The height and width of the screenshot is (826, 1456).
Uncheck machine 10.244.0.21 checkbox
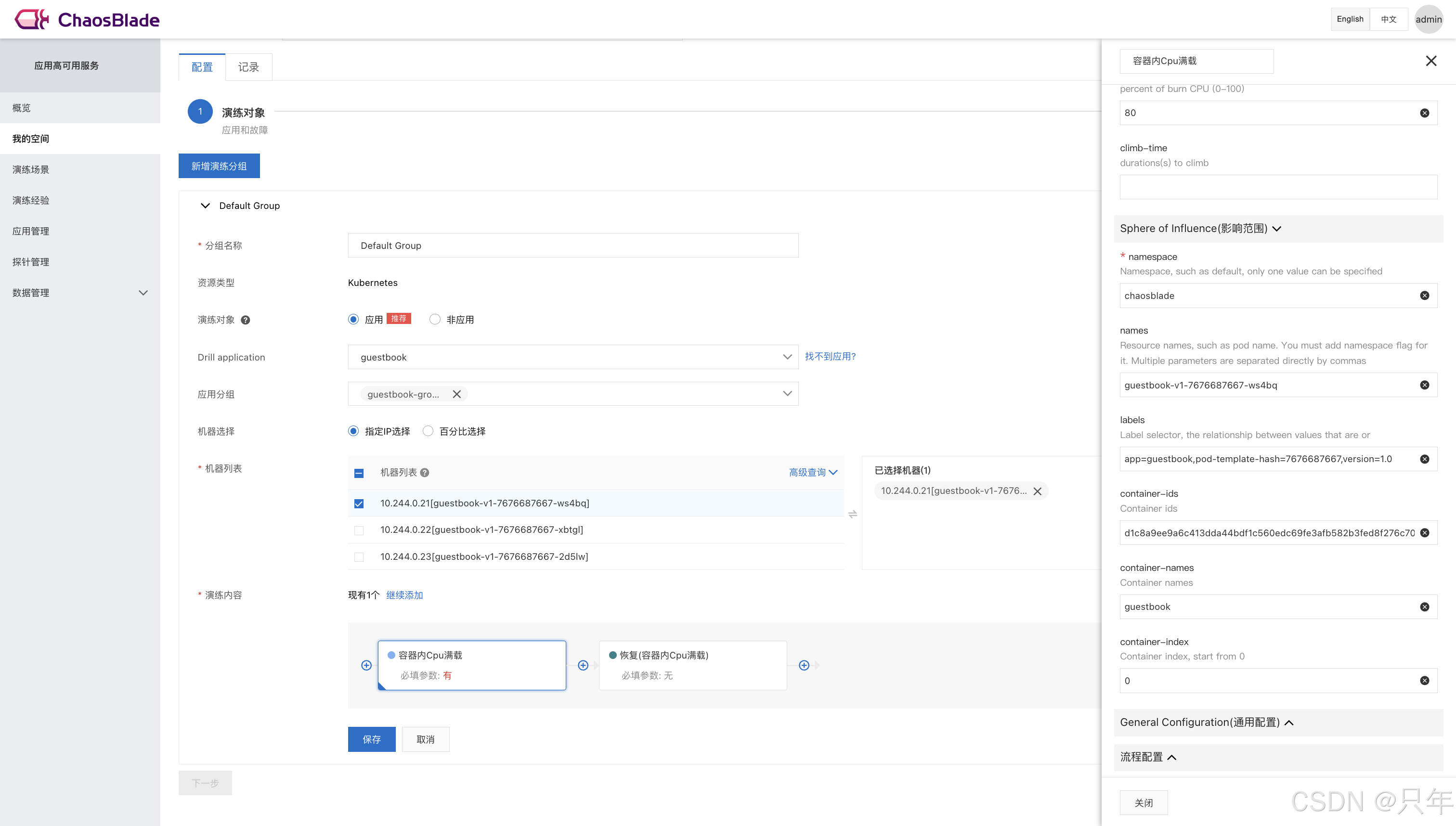(x=359, y=504)
